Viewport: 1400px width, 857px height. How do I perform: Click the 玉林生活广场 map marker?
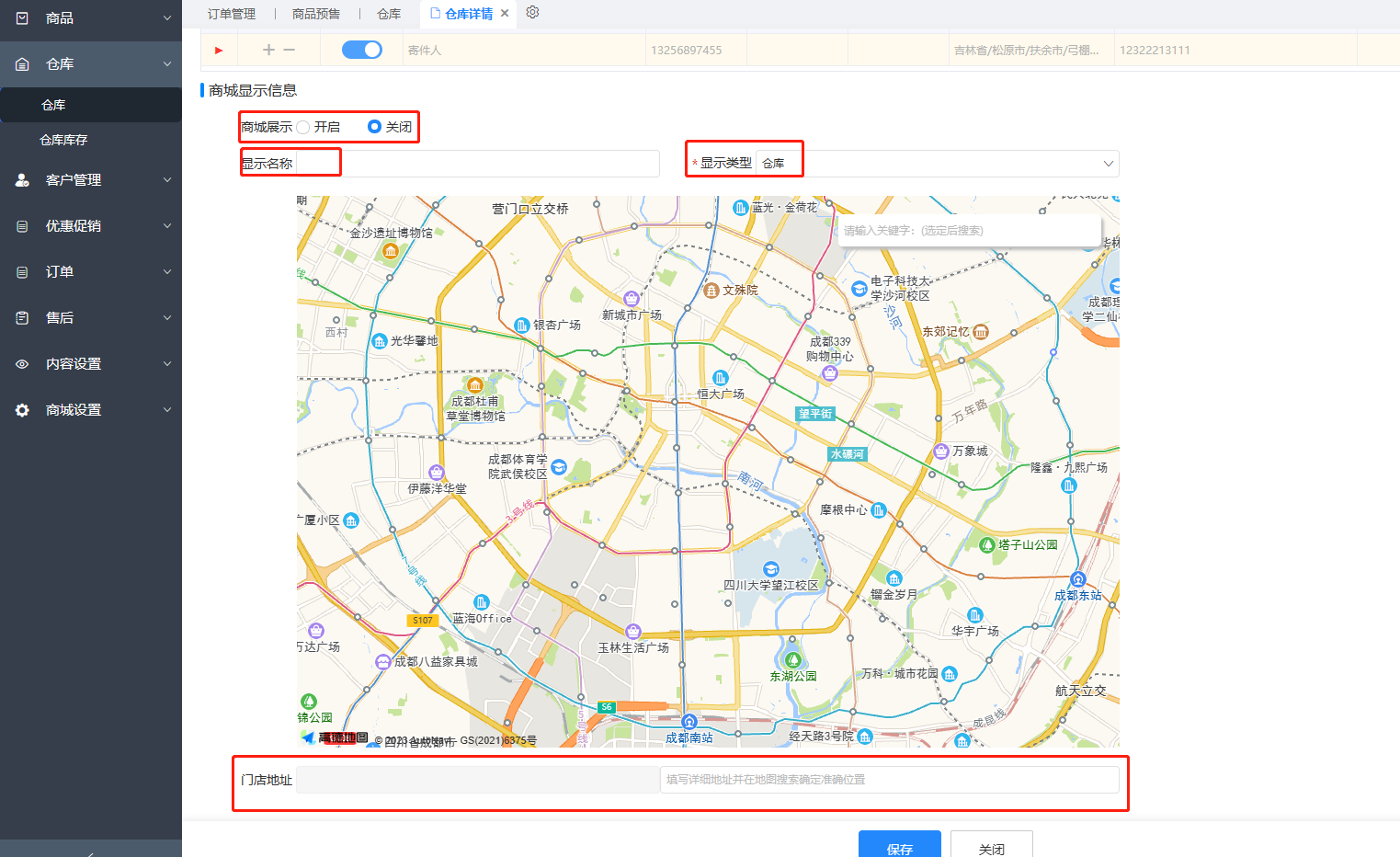tap(632, 631)
